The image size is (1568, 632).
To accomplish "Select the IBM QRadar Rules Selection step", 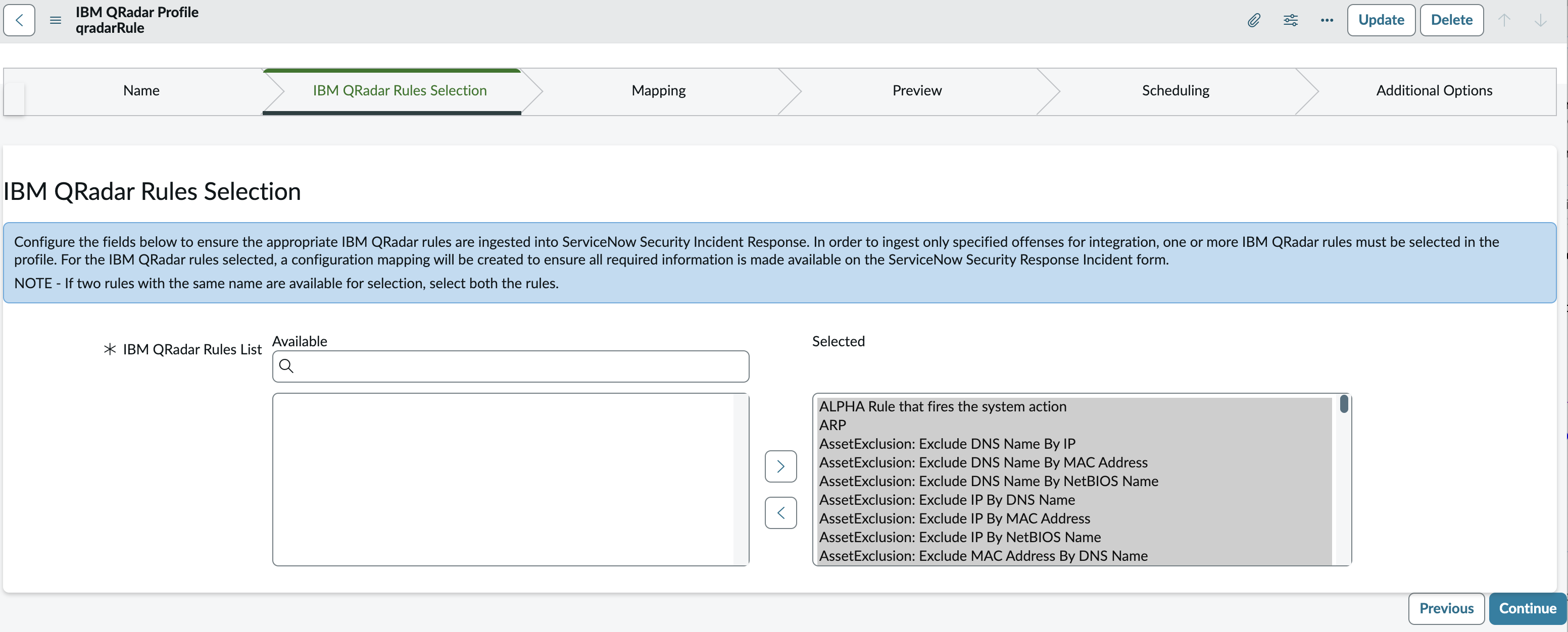I will click(x=399, y=91).
